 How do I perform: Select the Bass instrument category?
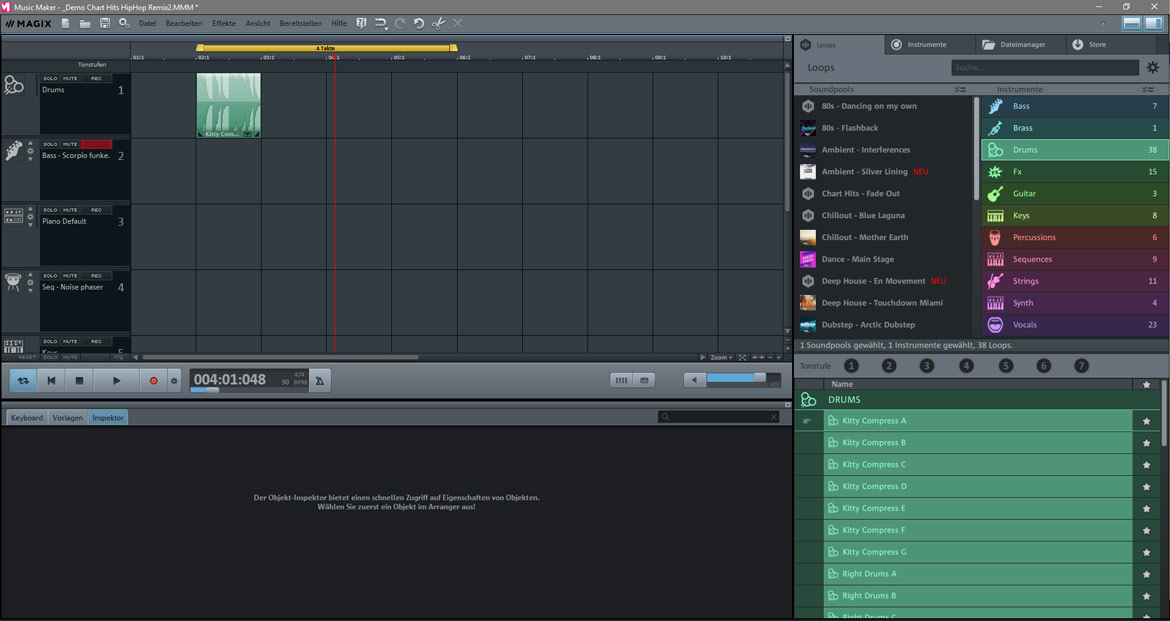(x=1074, y=106)
